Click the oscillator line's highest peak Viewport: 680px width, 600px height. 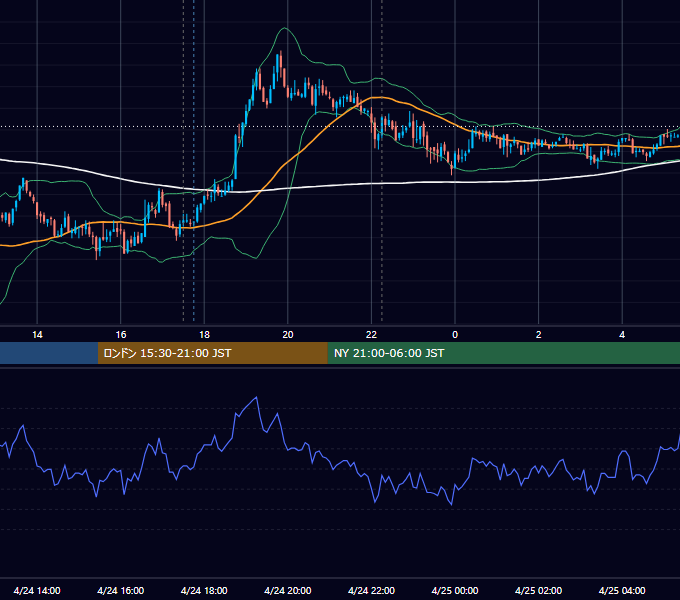(x=257, y=398)
